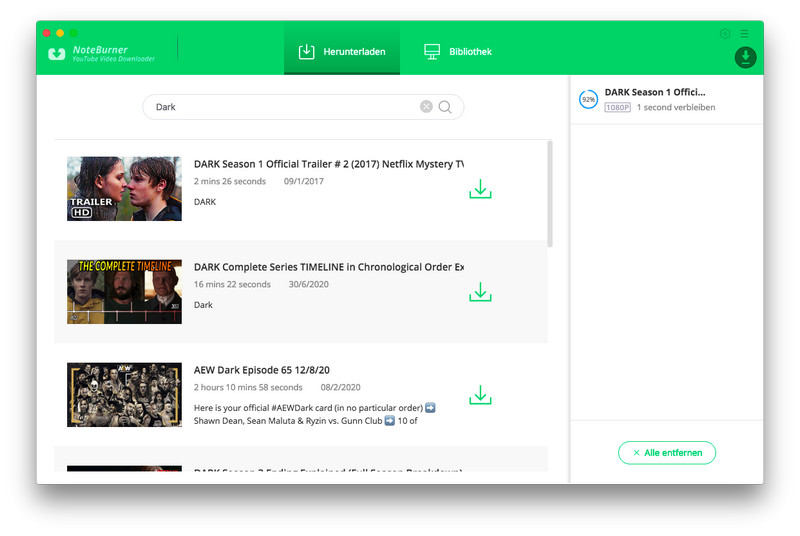Download AEW Dark Episode 65 video
The width and height of the screenshot is (800, 536).
click(480, 395)
